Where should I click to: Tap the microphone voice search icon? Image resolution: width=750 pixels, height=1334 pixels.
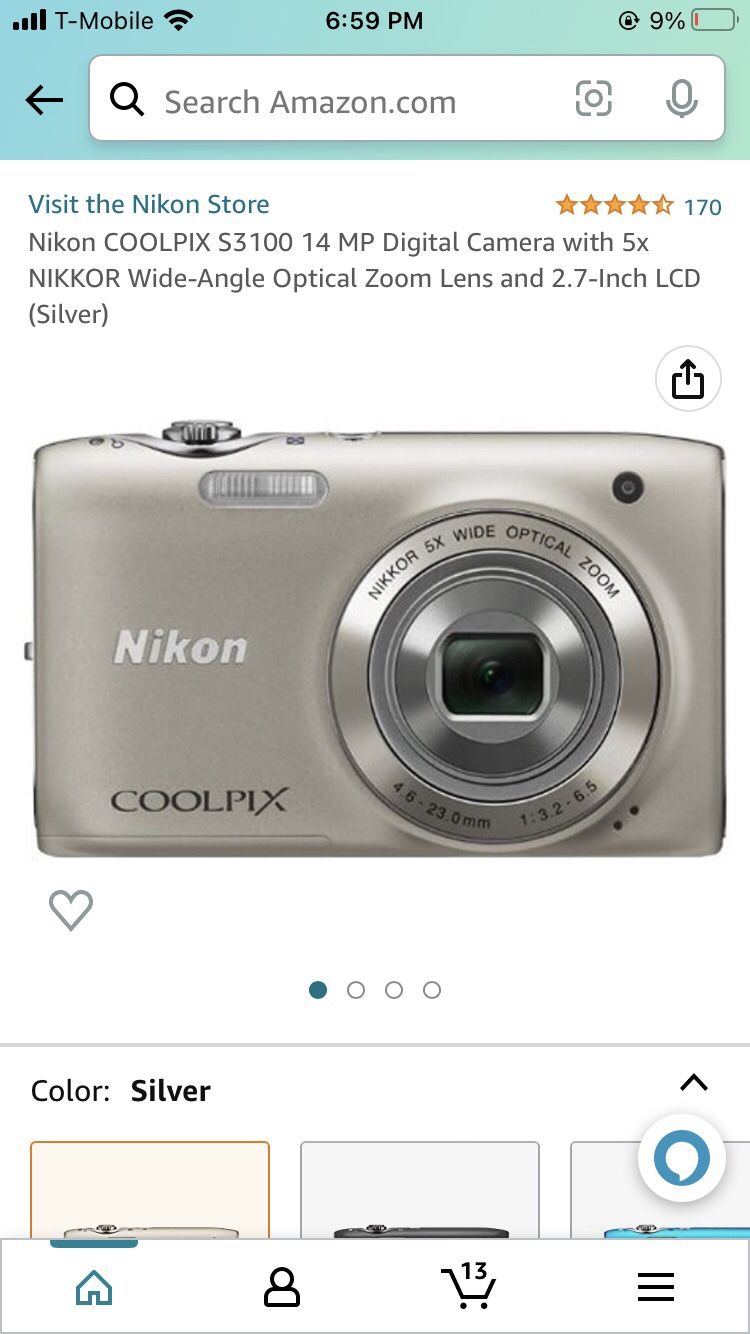coord(681,98)
